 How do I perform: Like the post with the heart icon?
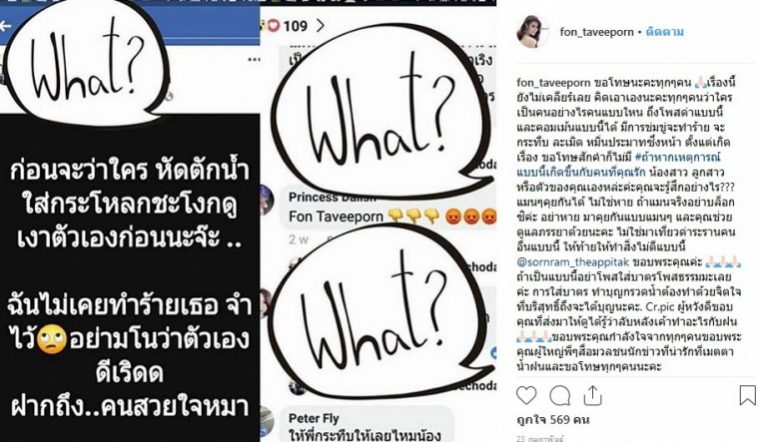click(526, 396)
